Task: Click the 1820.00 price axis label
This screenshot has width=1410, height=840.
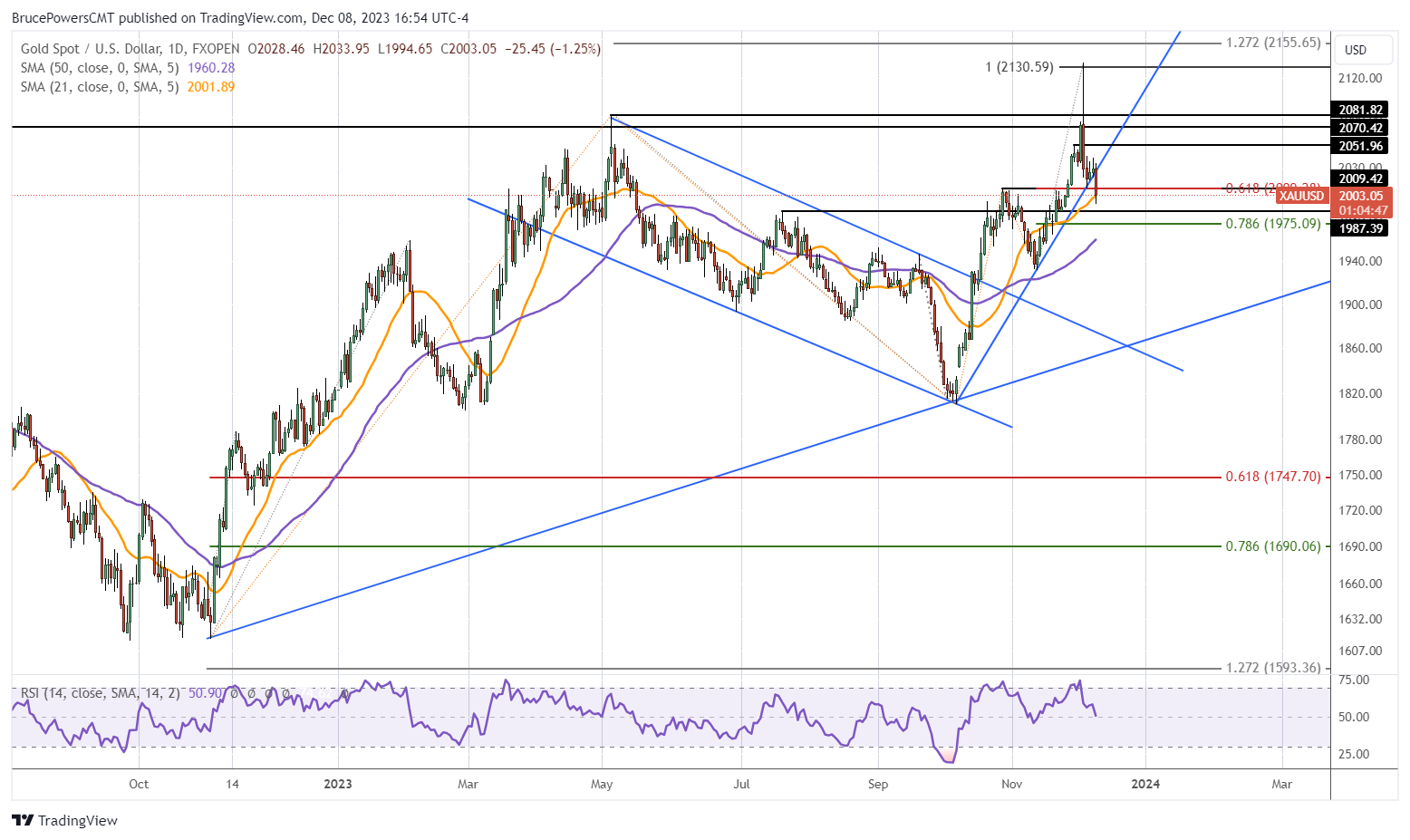Action: coord(1360,394)
